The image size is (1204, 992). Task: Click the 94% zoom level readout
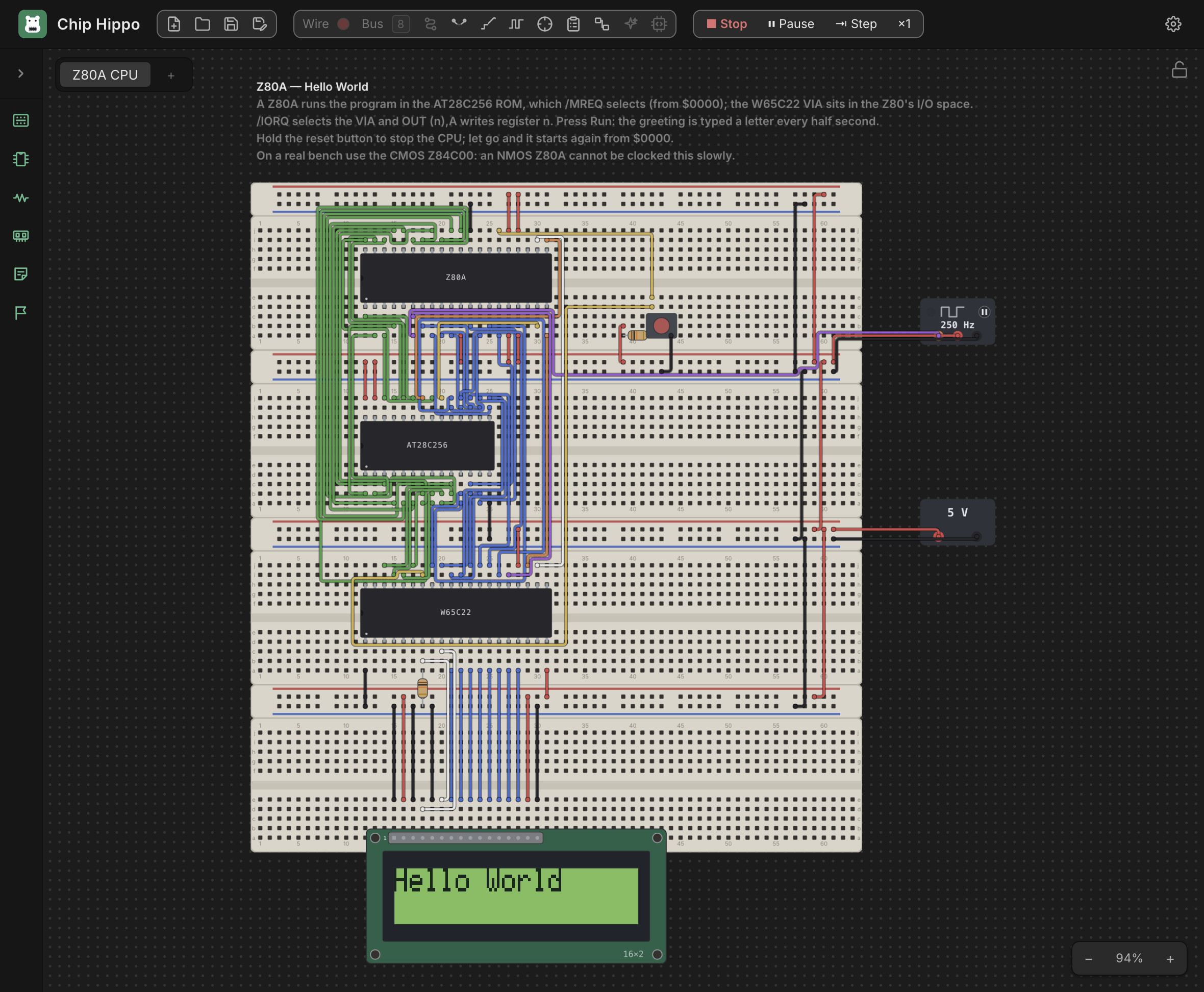pos(1129,958)
